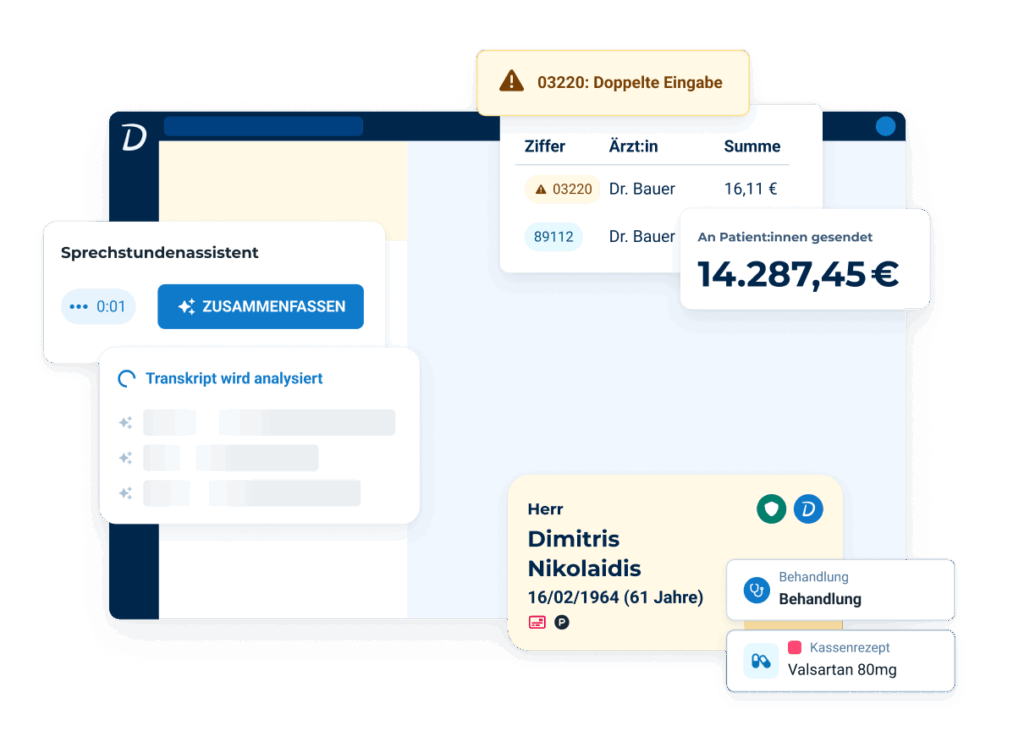Click the Summe column header

752,146
